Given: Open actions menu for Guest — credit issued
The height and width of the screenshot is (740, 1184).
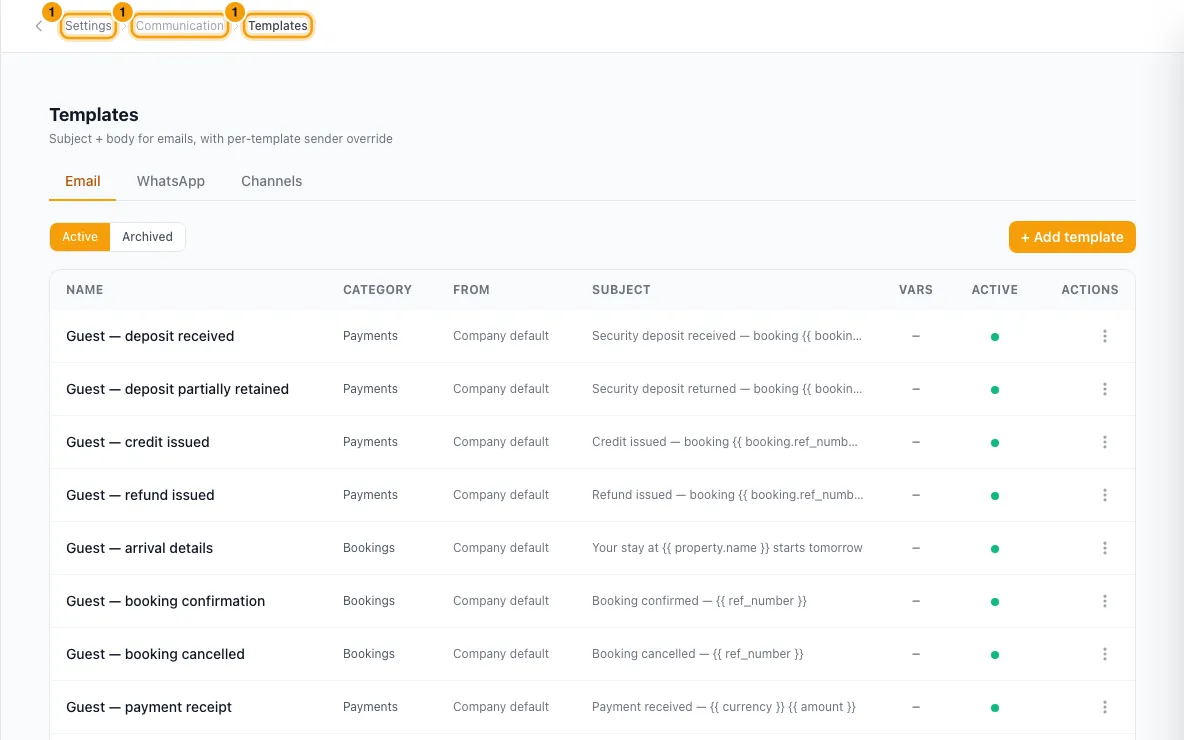Looking at the screenshot, I should click(1104, 442).
